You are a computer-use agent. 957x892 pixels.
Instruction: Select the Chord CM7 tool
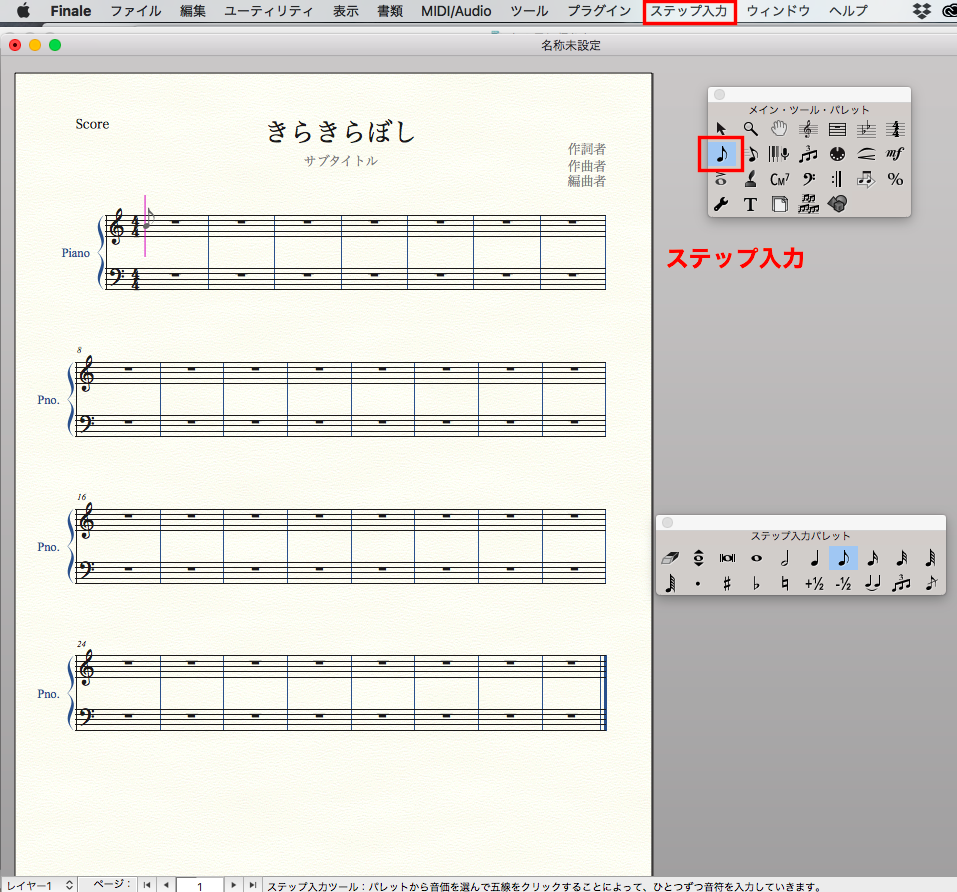coord(779,179)
